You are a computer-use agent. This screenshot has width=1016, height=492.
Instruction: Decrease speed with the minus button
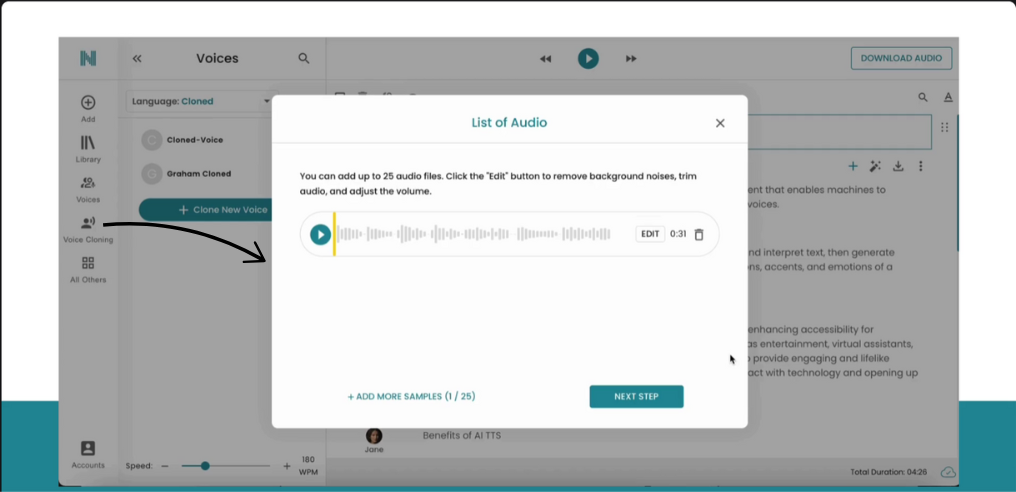(165, 466)
